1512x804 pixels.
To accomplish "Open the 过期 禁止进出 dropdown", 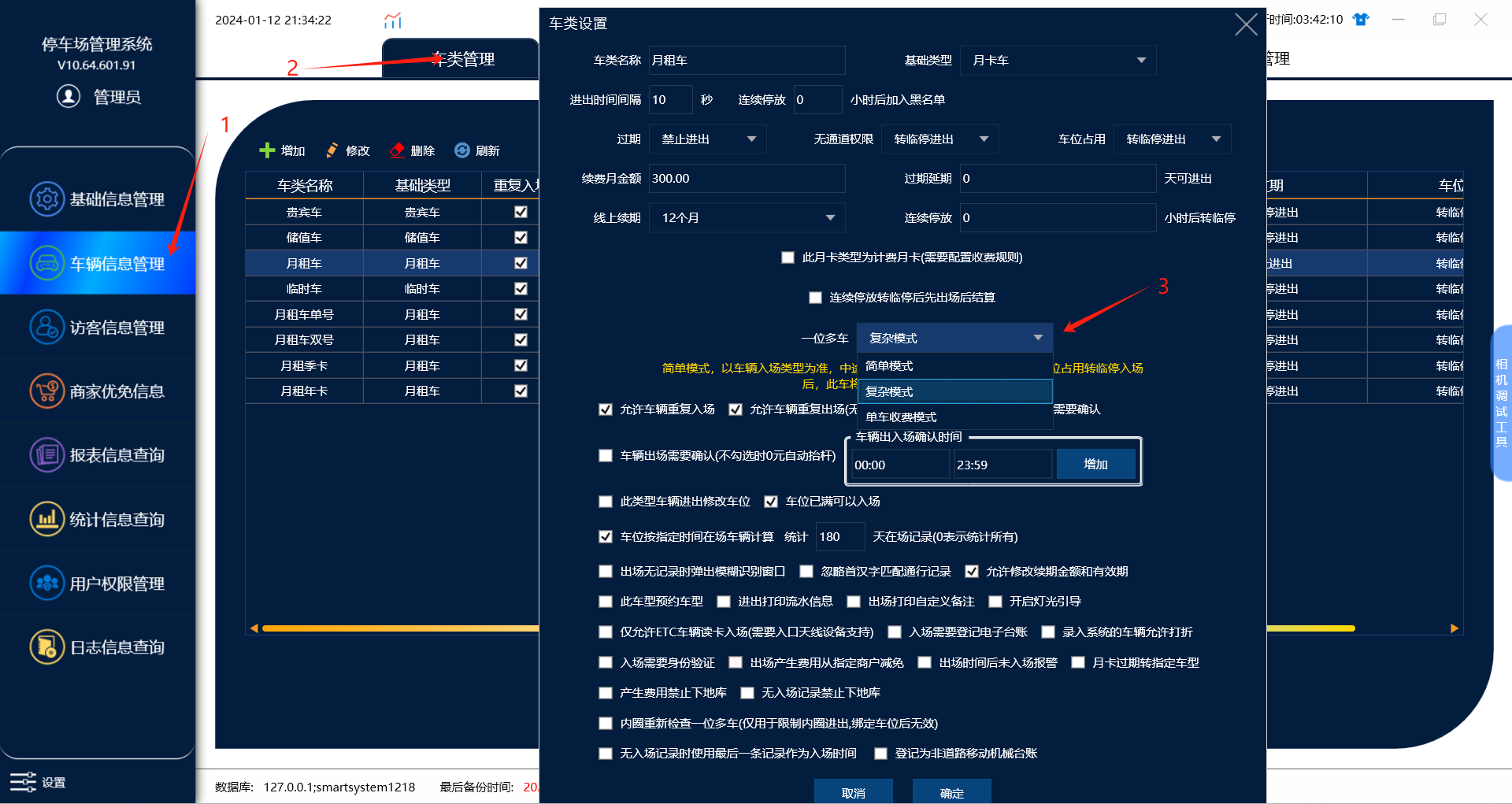I will coord(707,139).
